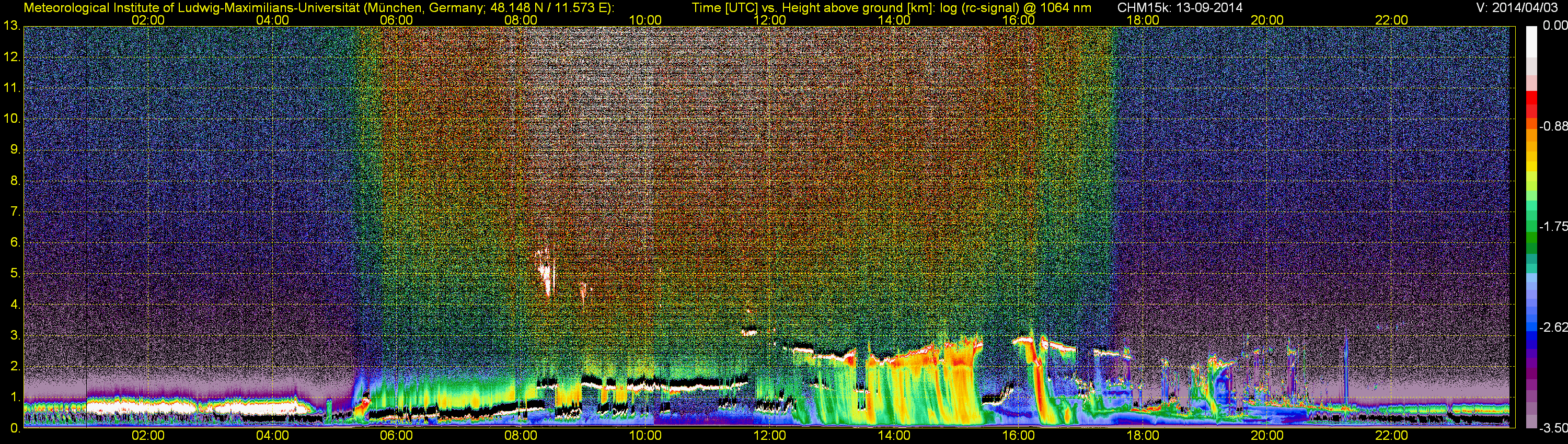Screen dimensions: 1568x444
Task: Click the 10:00 label on the top time axis
Action: (645, 20)
